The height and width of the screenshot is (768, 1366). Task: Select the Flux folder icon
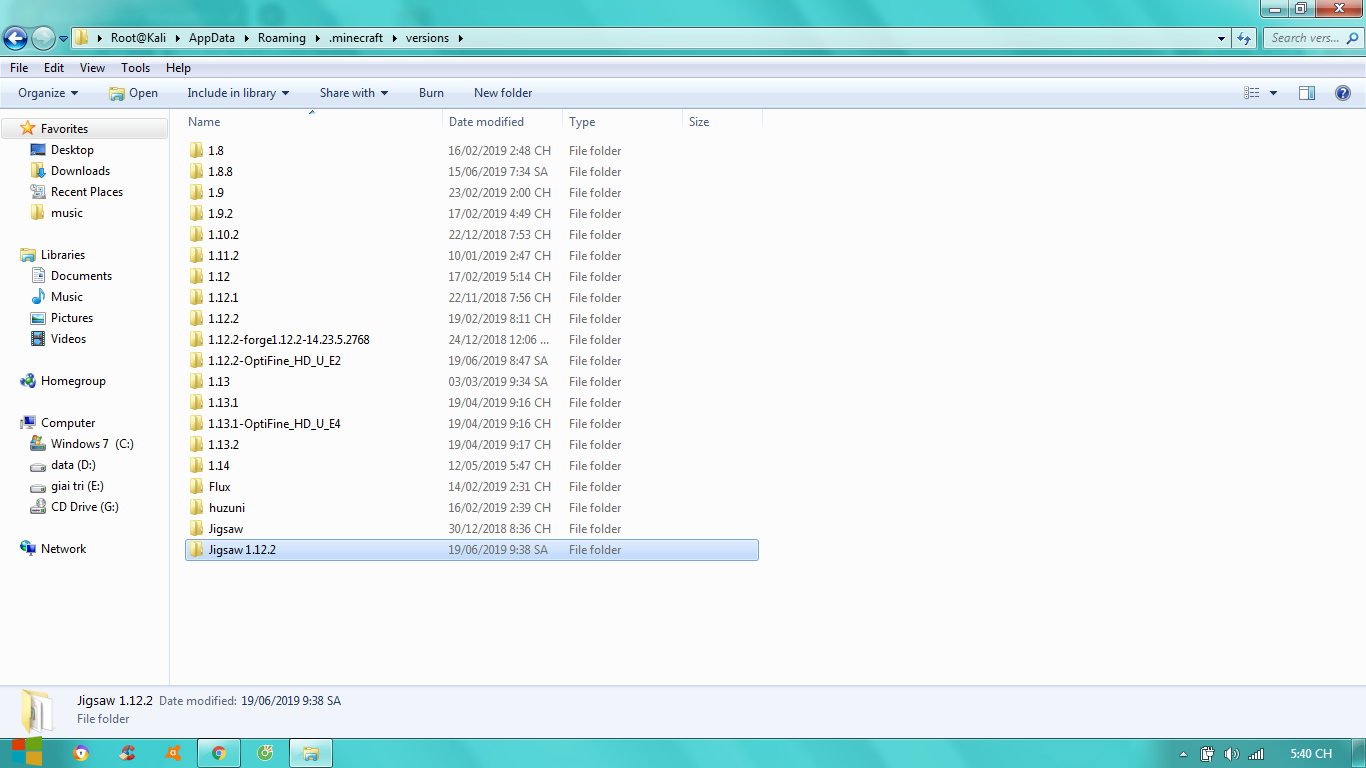[x=196, y=487]
